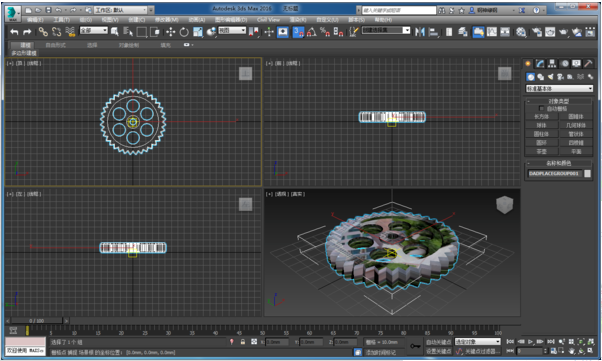Open the Edit menu (编辑)
602x361 pixels.
pos(35,20)
